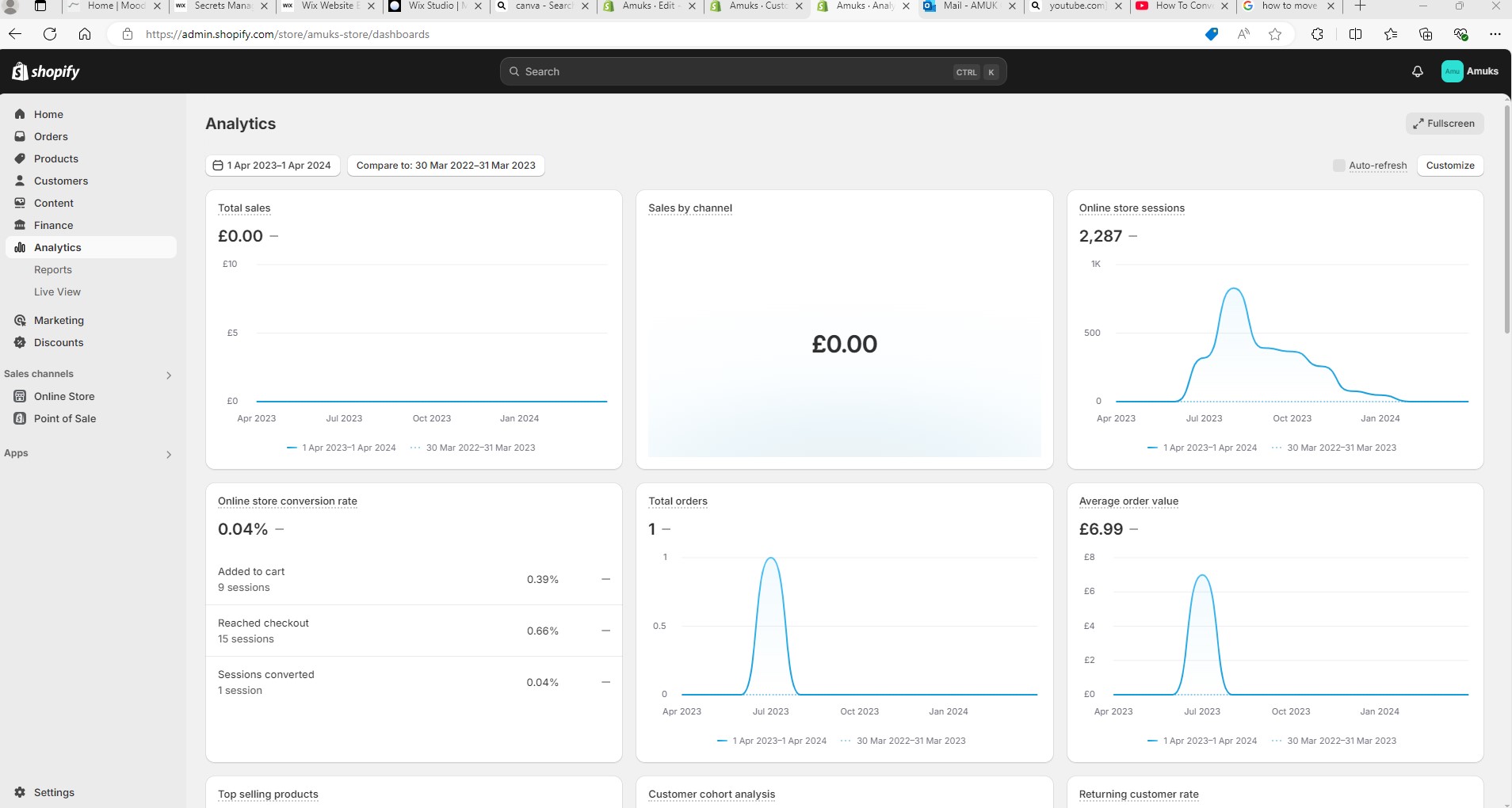Expand the Apps section chevron
This screenshot has width=1512, height=808.
pyautogui.click(x=168, y=454)
